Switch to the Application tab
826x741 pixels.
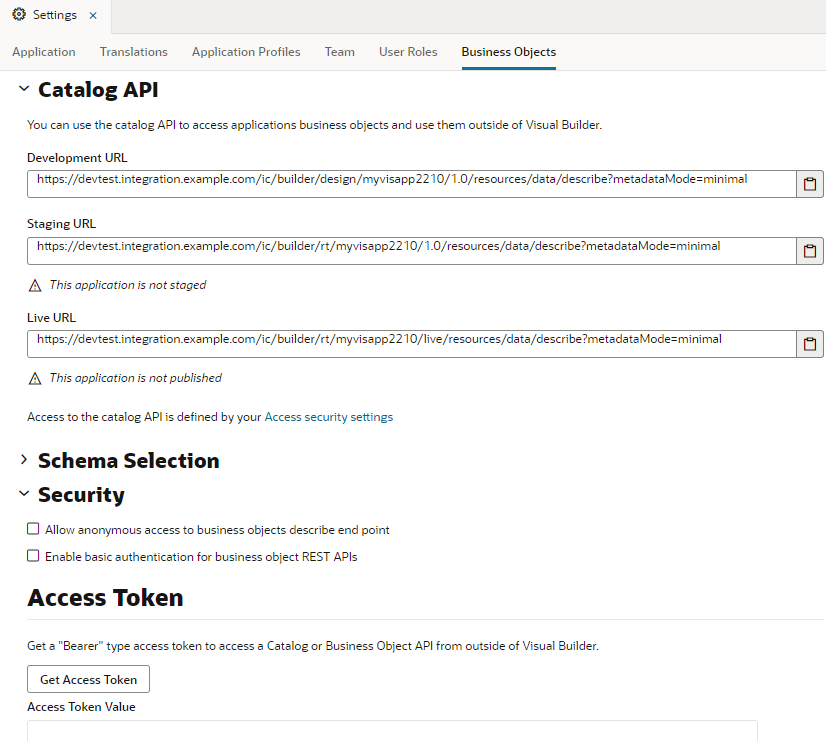pyautogui.click(x=44, y=52)
